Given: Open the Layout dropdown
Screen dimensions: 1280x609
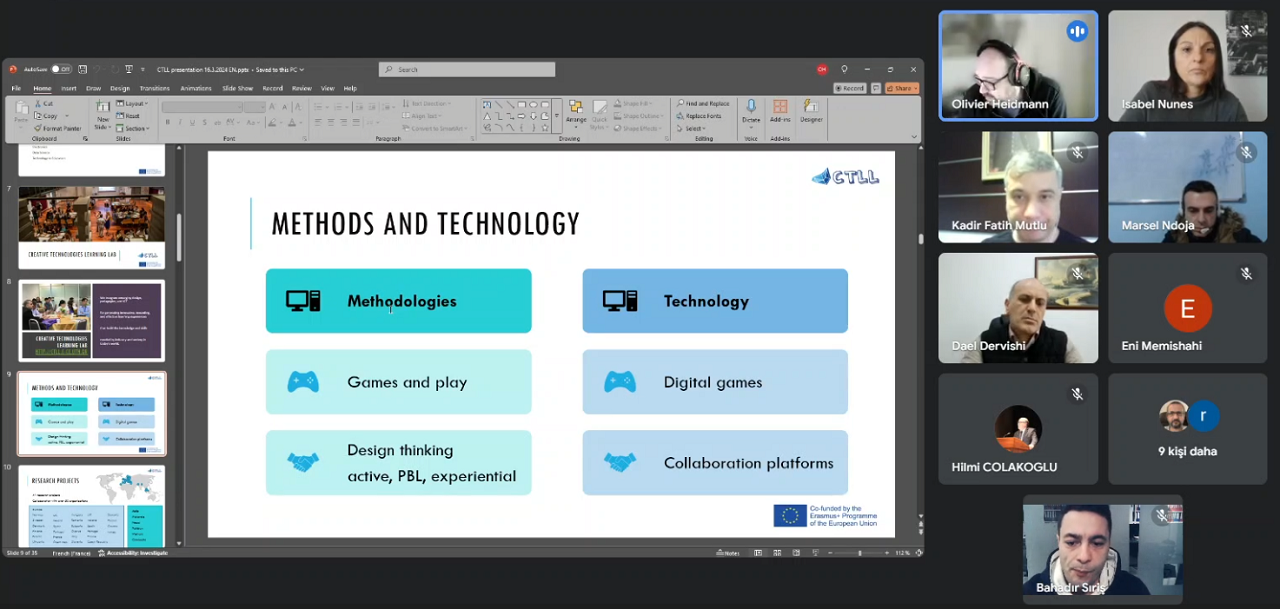Looking at the screenshot, I should 134,103.
